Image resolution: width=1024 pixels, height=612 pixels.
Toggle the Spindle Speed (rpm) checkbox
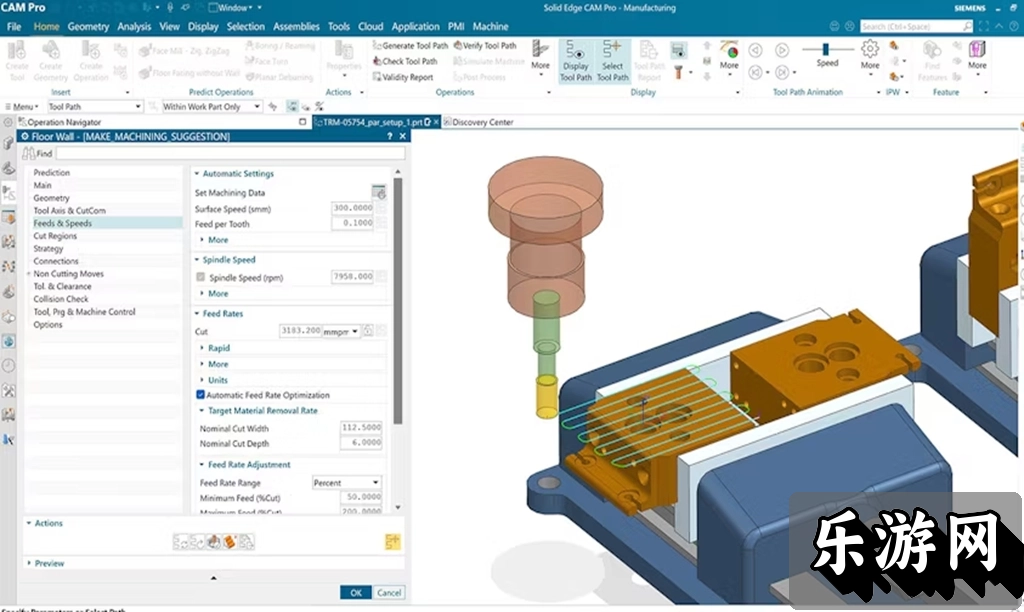(x=200, y=277)
